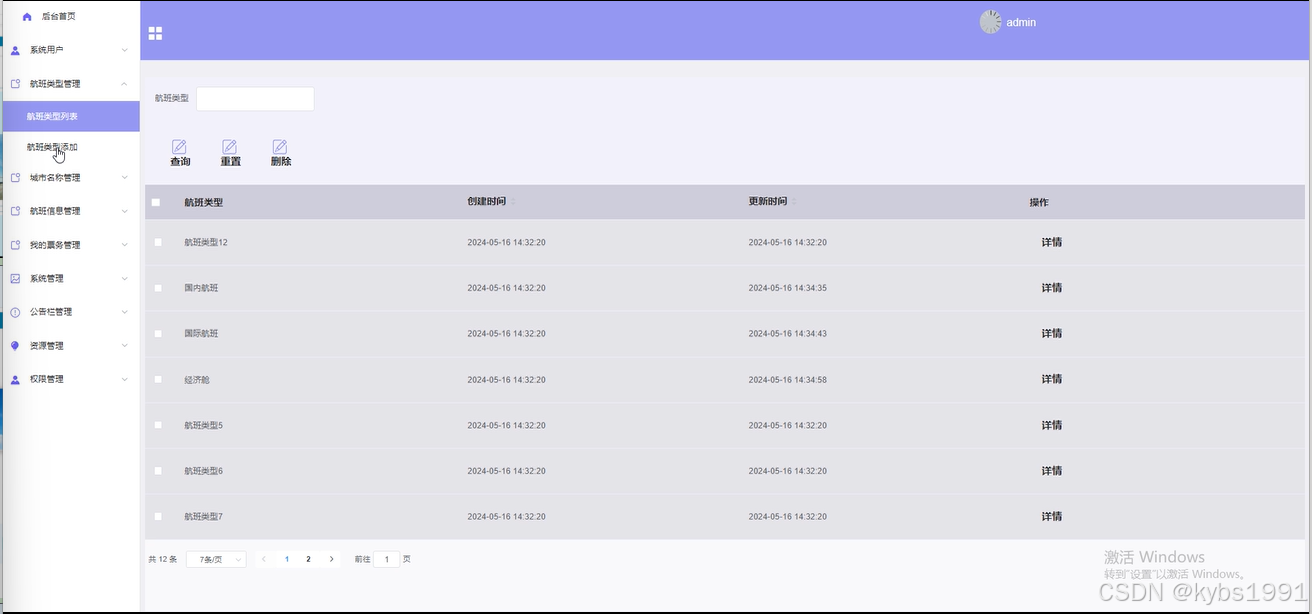Screen dimensions: 1312x614
Task: Go to next page with right arrow
Action: click(x=332, y=559)
